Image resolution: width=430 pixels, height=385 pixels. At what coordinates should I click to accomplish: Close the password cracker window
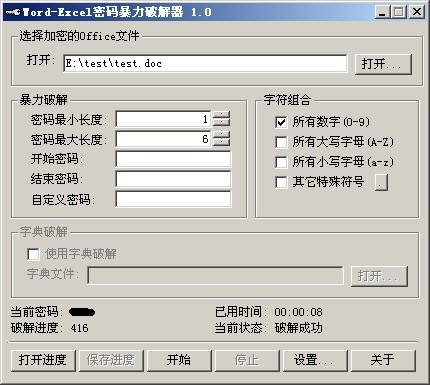click(417, 12)
